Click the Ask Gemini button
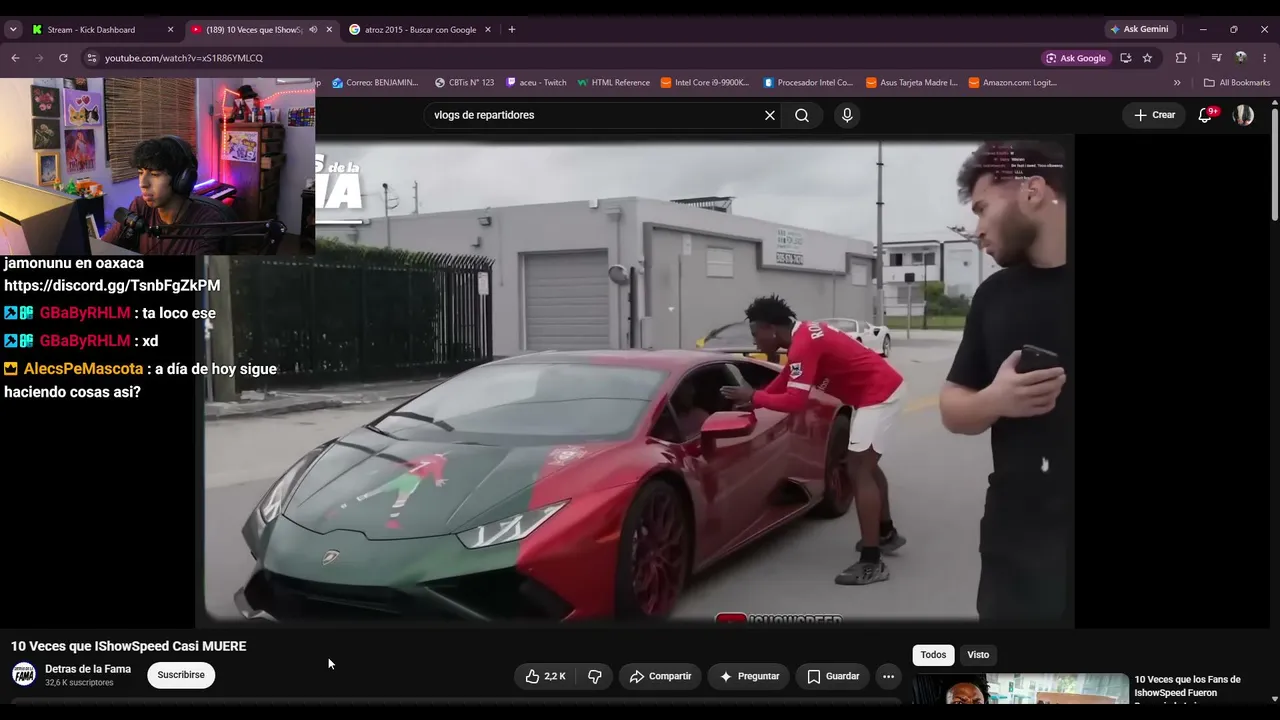The image size is (1280, 720). pyautogui.click(x=1138, y=30)
